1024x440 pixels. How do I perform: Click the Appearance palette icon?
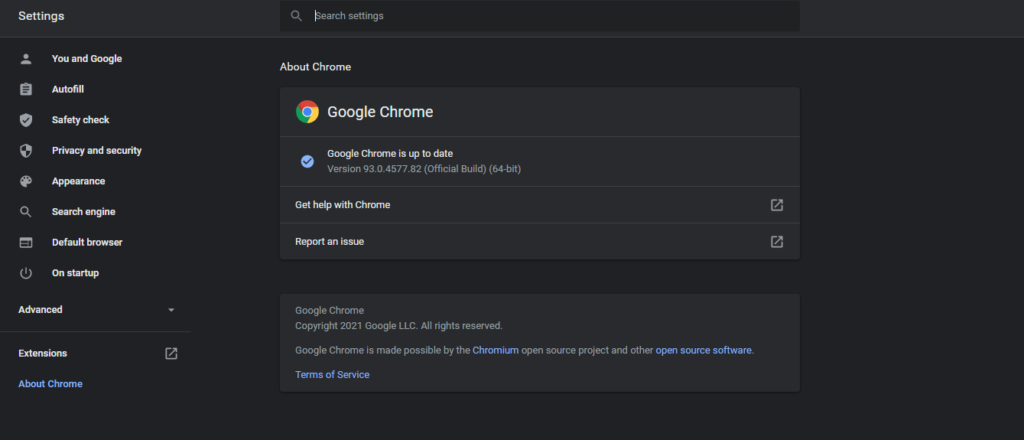pyautogui.click(x=26, y=181)
